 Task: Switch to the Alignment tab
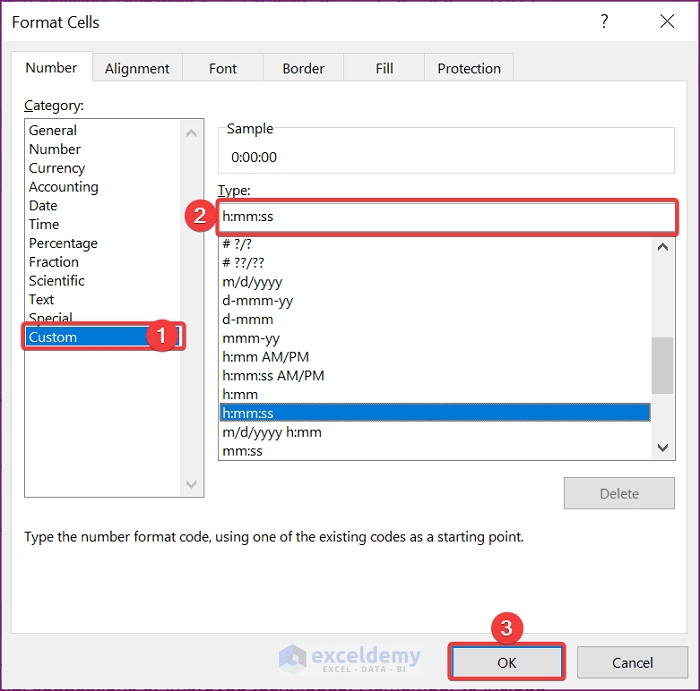[x=137, y=68]
